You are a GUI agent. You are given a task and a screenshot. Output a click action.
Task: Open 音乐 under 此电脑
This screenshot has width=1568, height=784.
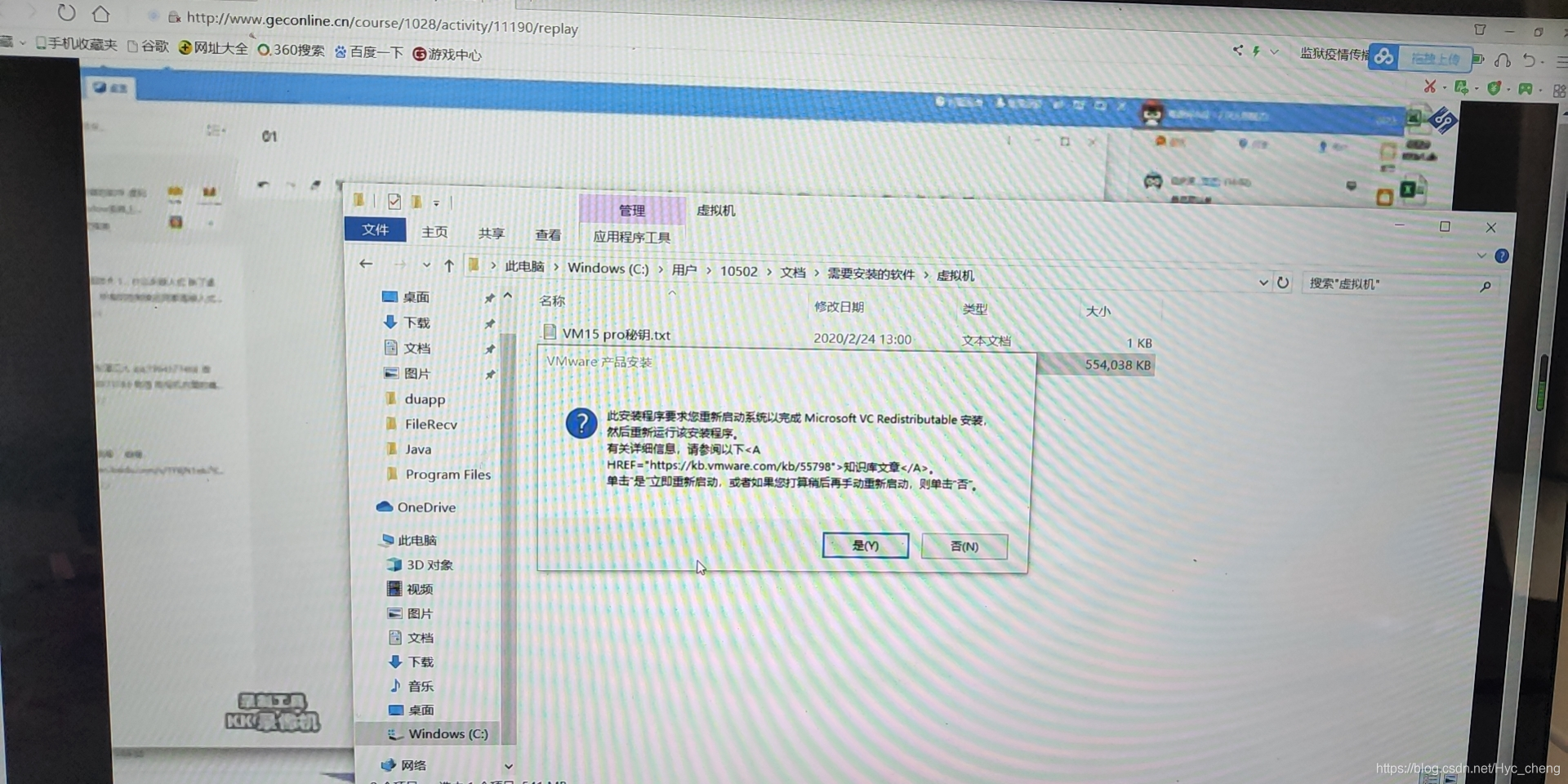(x=421, y=686)
